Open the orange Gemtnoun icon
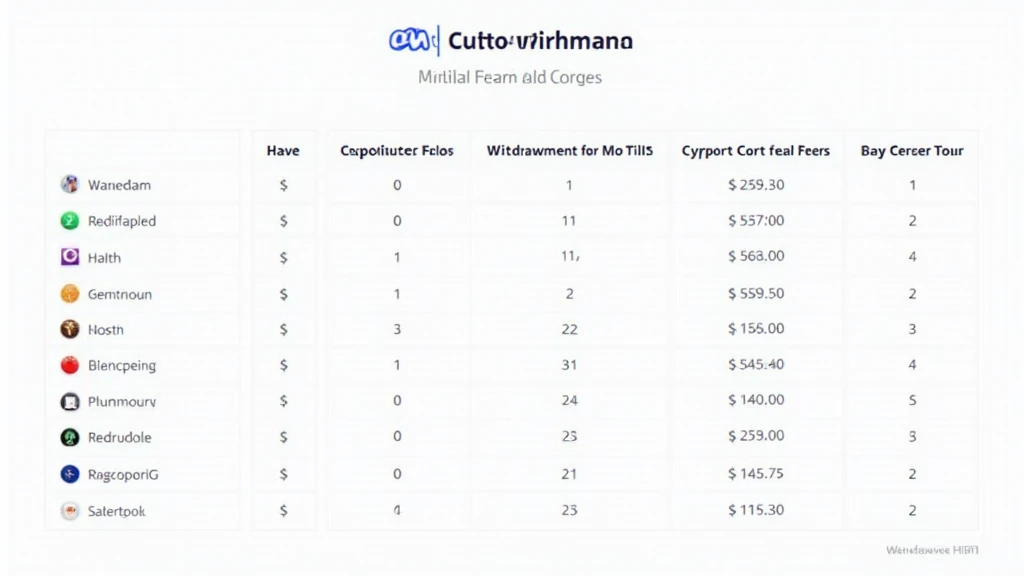Image resolution: width=1024 pixels, height=576 pixels. (70, 293)
